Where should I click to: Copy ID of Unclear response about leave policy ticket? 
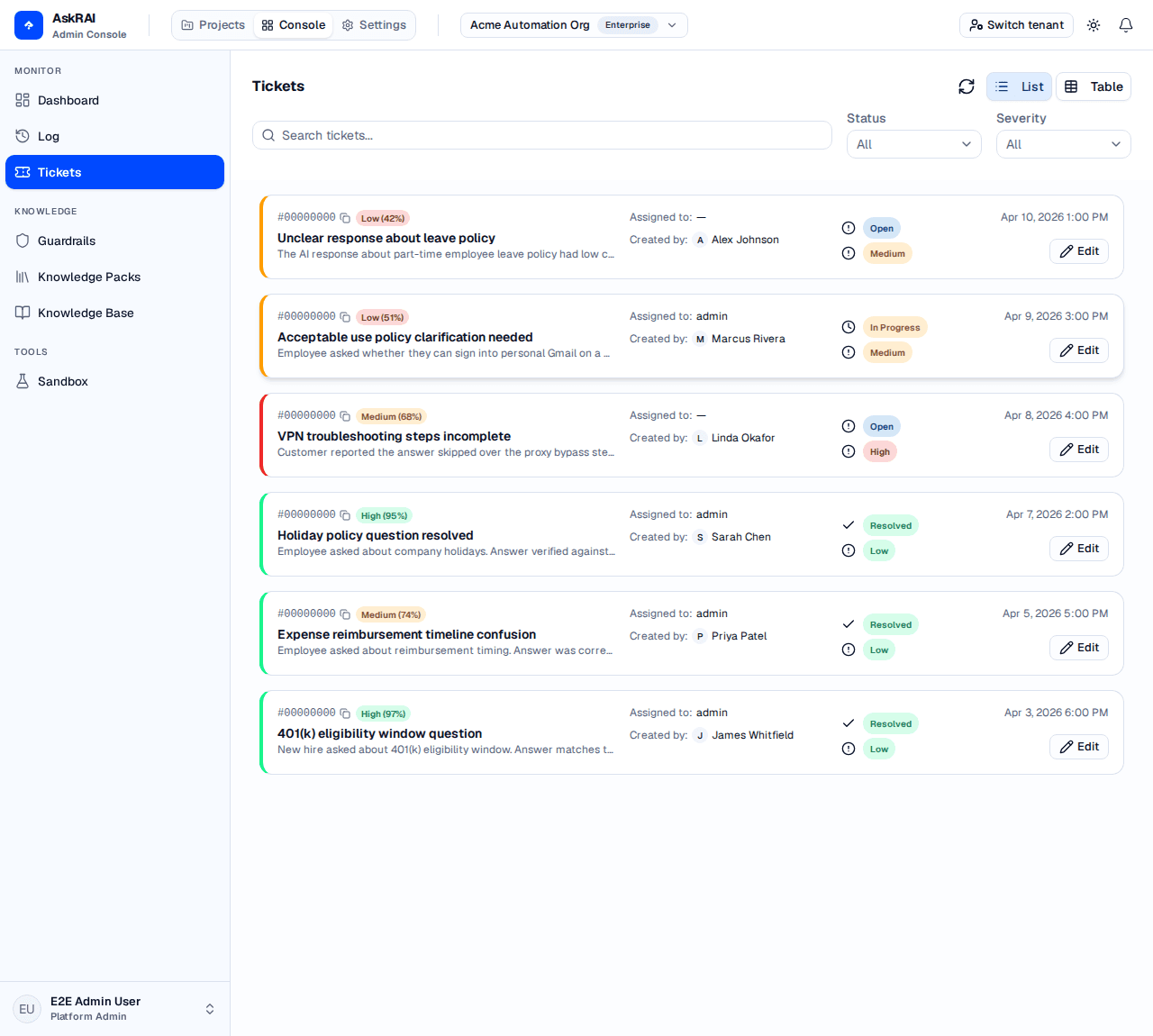click(345, 218)
